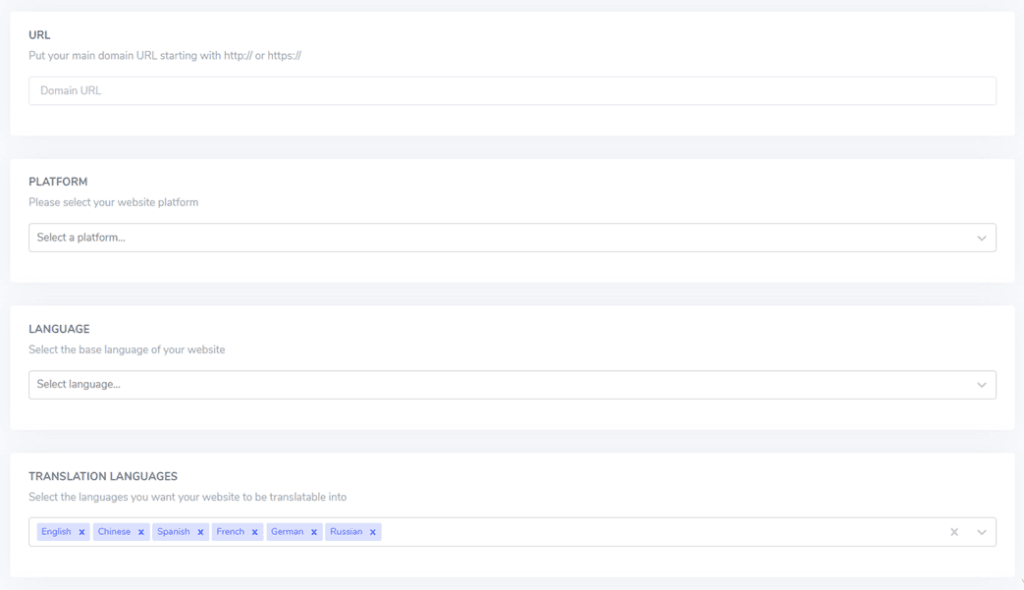This screenshot has height=590, width=1024.
Task: Click the chevron on the language dropdown
Action: (x=980, y=384)
